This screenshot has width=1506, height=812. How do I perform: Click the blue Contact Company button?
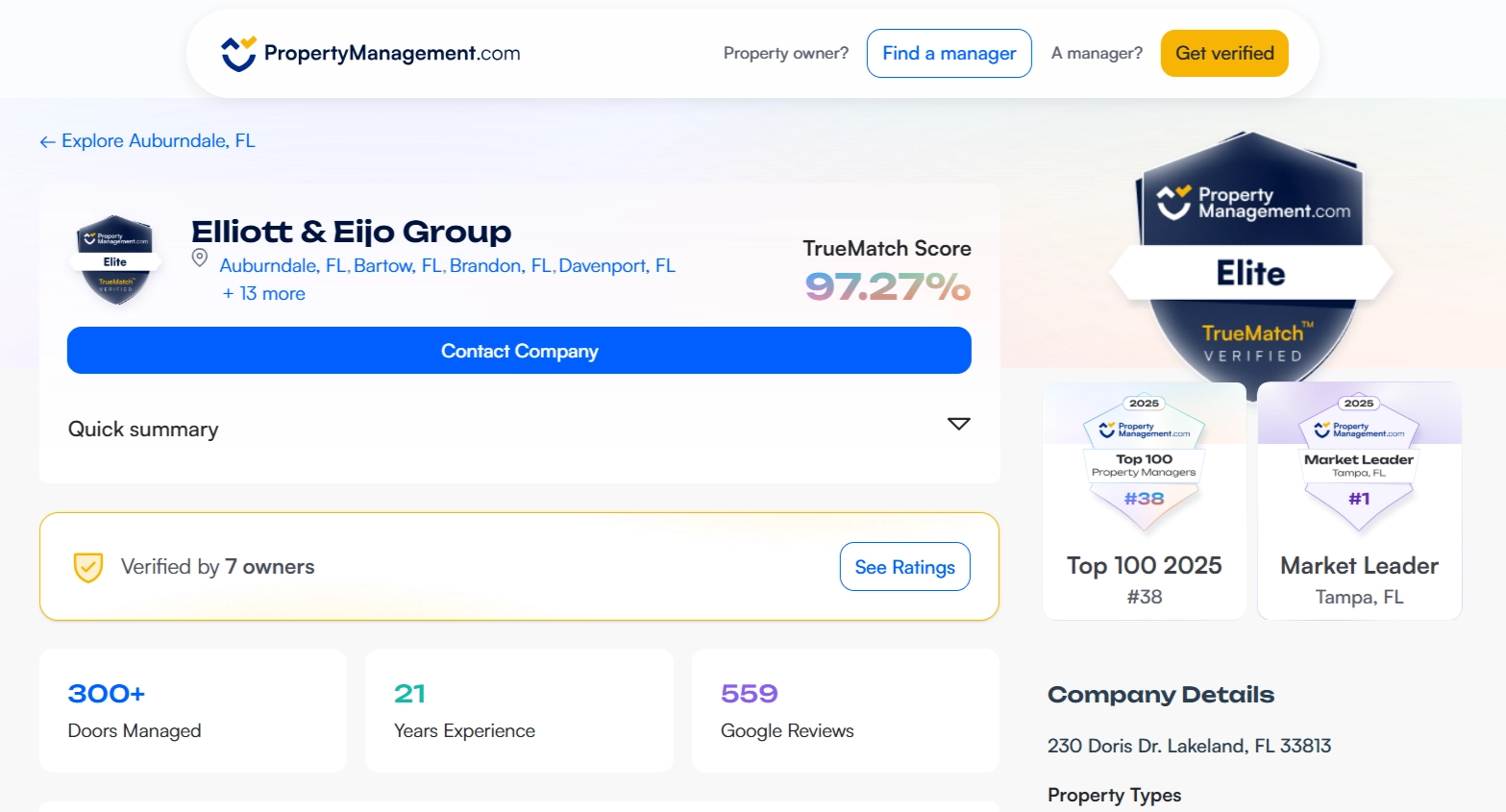[x=519, y=351]
